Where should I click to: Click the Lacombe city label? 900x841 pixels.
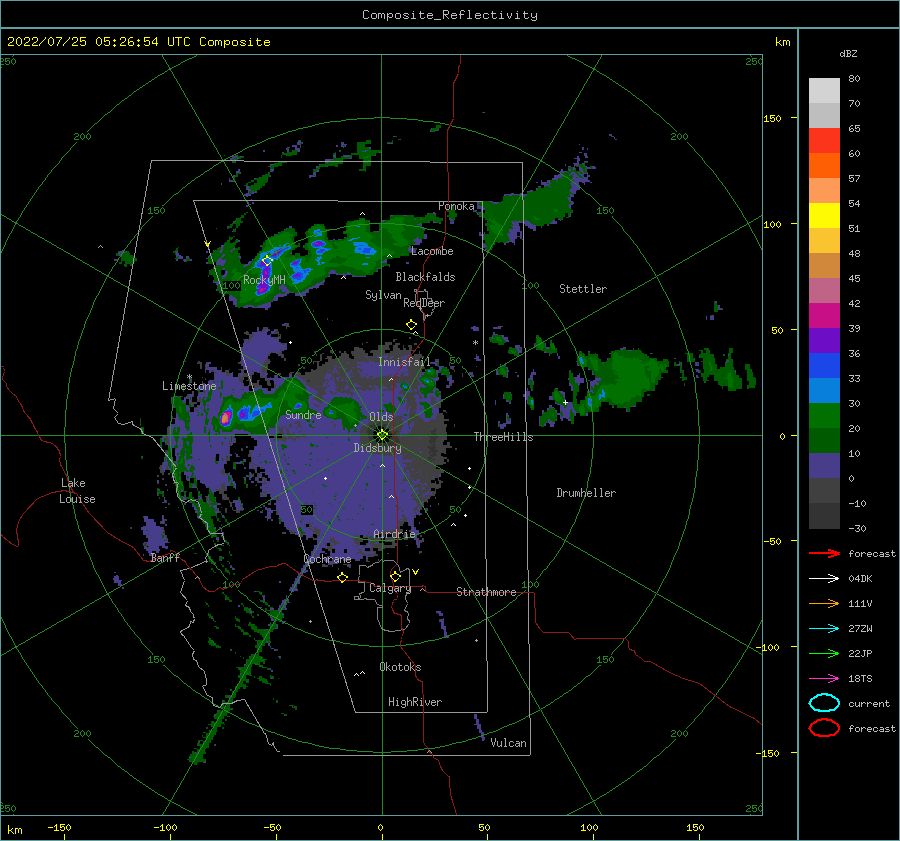click(432, 251)
